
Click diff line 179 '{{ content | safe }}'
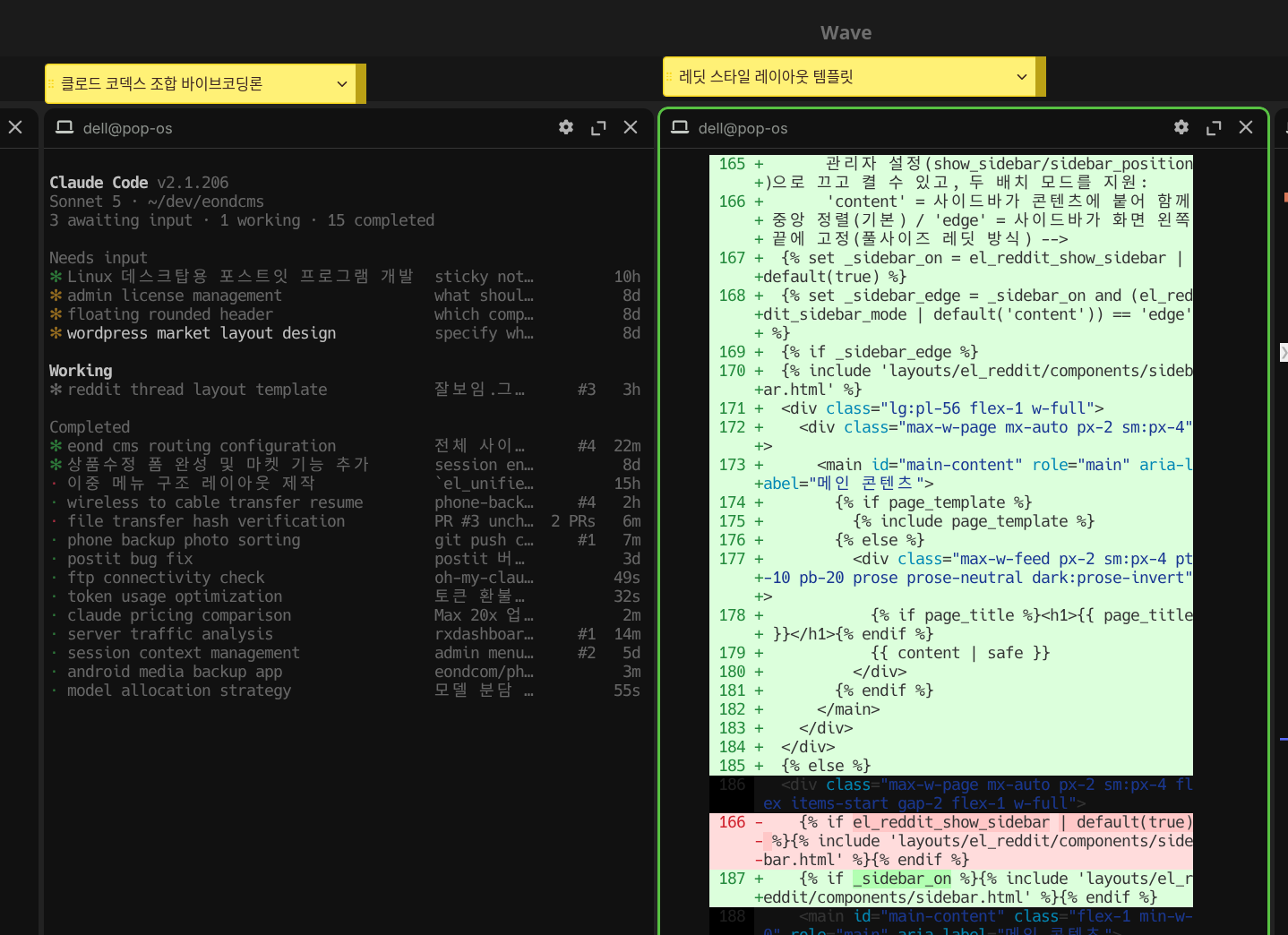[x=951, y=653]
